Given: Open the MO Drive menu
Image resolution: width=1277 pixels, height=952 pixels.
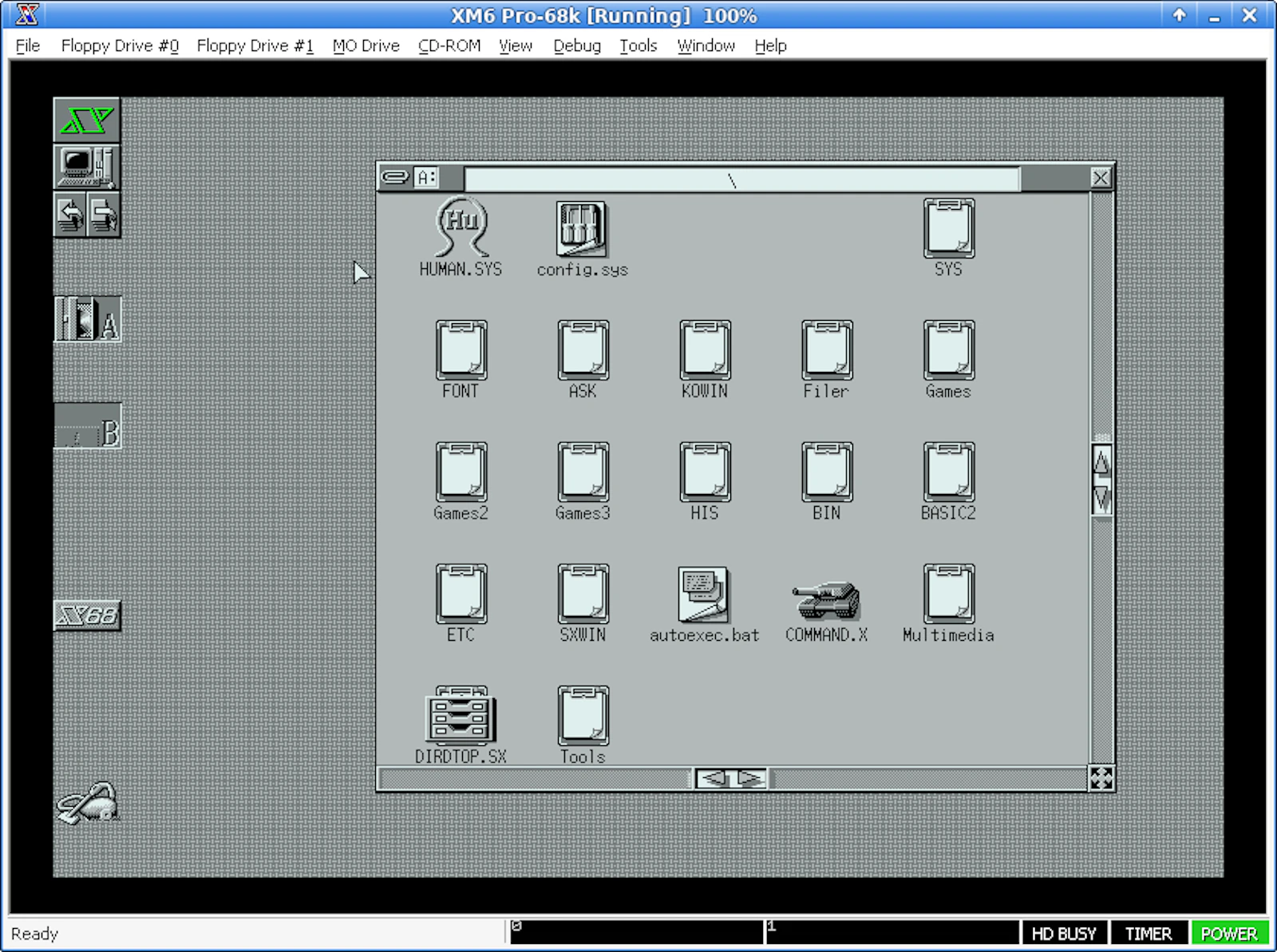Looking at the screenshot, I should coord(366,45).
